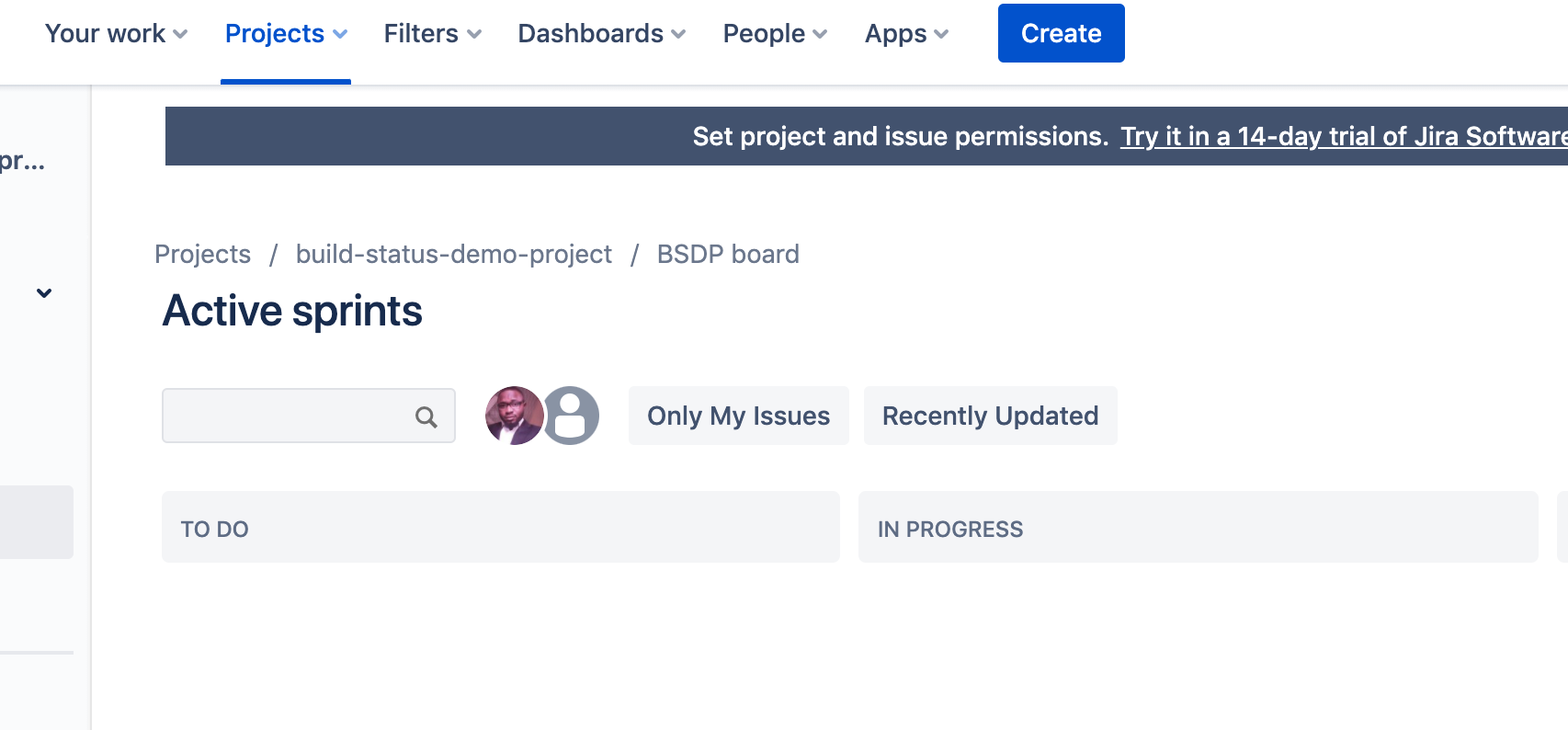Click the search magnifier icon

click(x=426, y=416)
